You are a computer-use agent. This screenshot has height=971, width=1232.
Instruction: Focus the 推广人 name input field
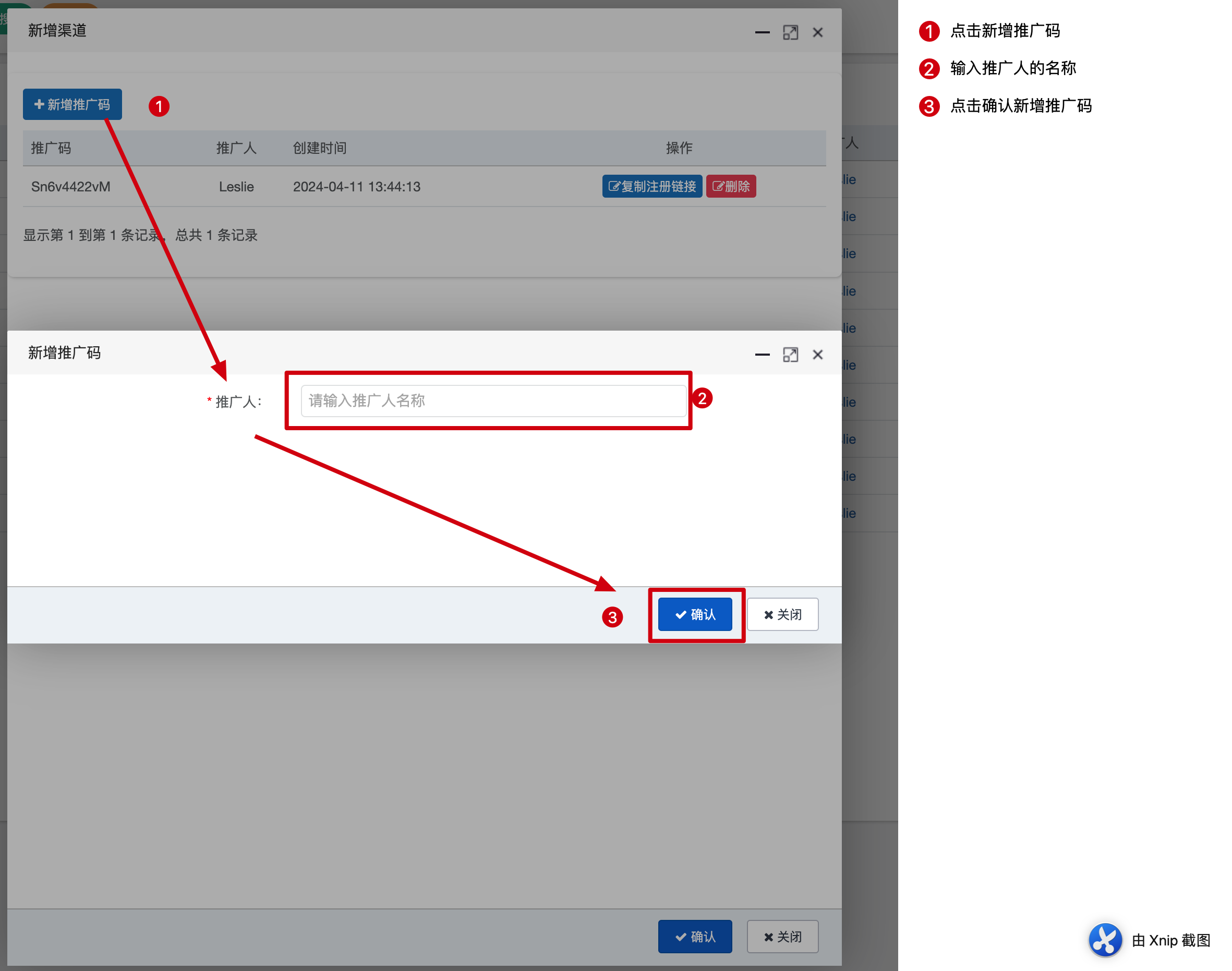pyautogui.click(x=493, y=401)
